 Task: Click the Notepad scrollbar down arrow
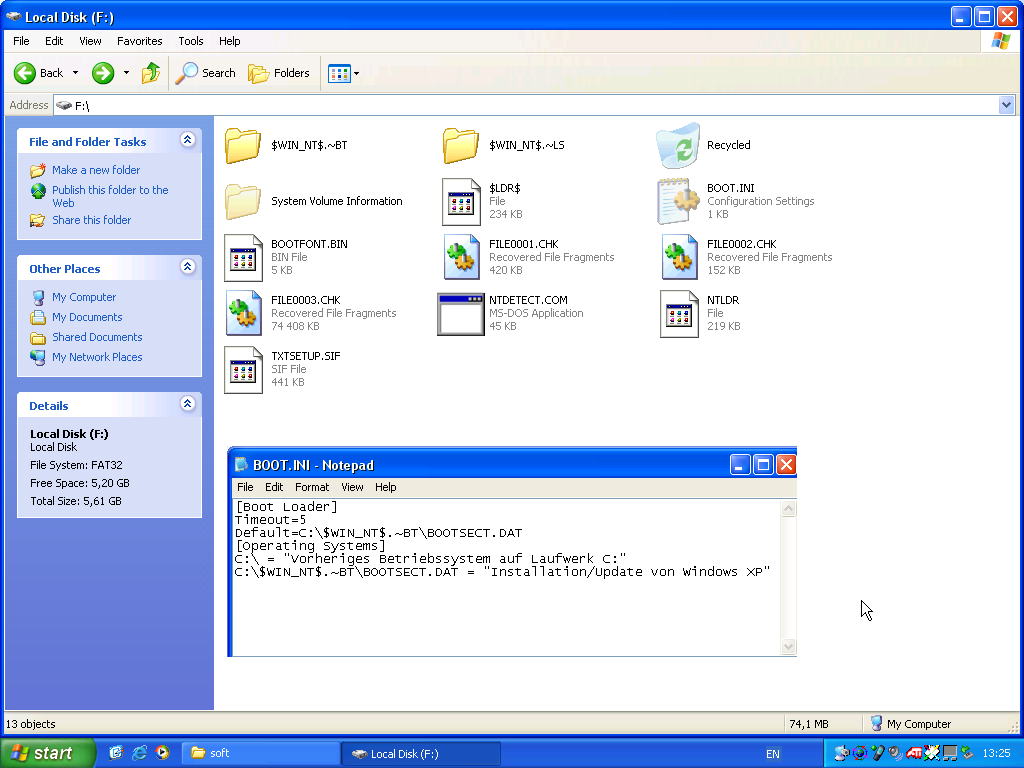[x=788, y=647]
